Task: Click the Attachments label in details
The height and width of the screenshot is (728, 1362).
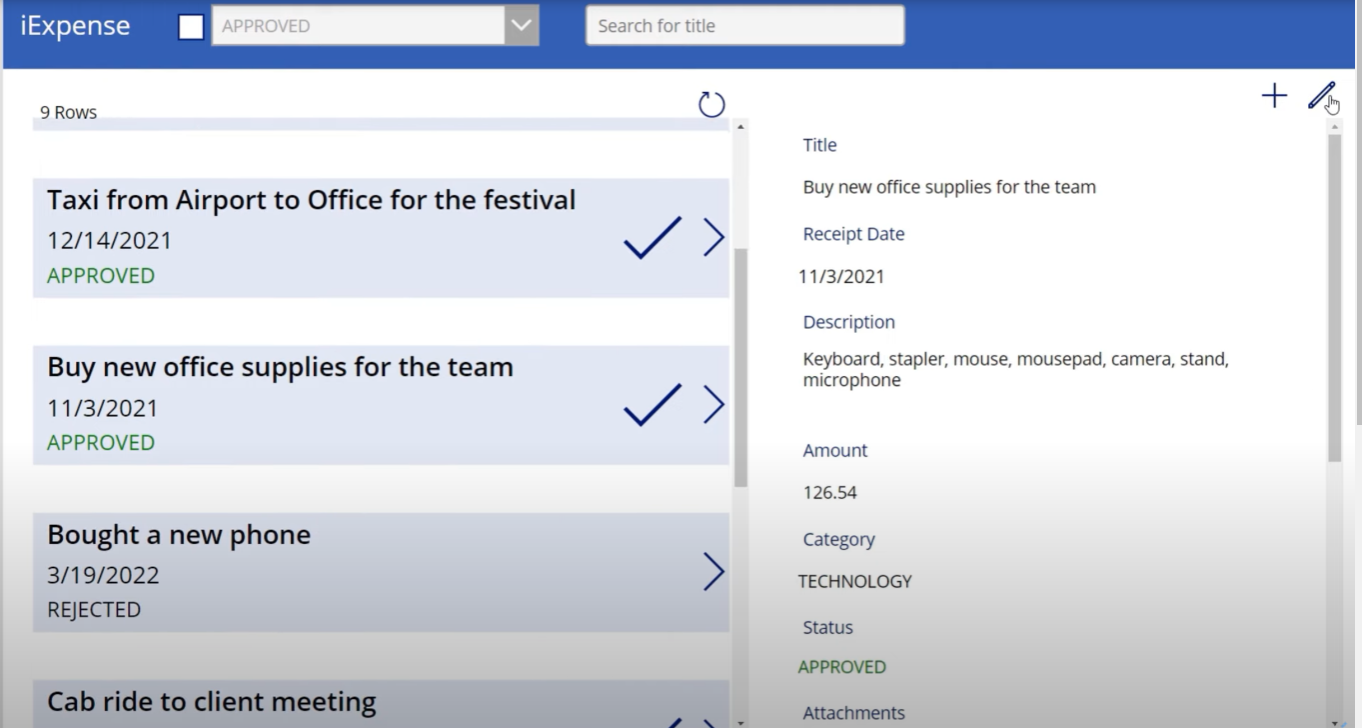Action: tap(854, 713)
